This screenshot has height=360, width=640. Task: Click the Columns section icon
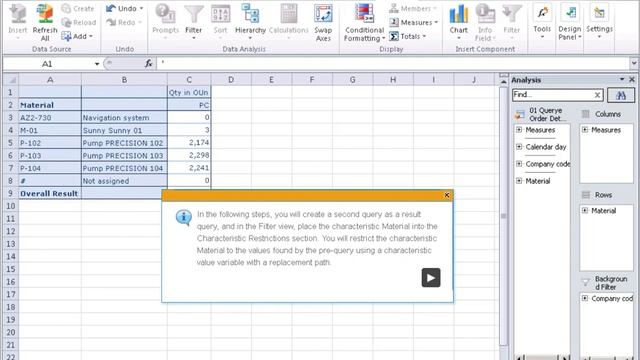586,114
